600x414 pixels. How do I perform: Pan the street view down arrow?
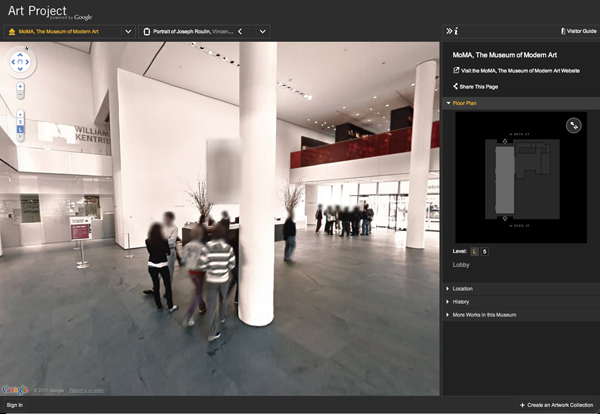point(20,69)
